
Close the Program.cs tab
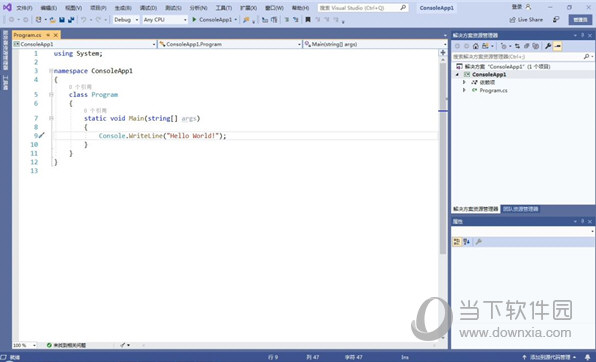tap(55, 35)
